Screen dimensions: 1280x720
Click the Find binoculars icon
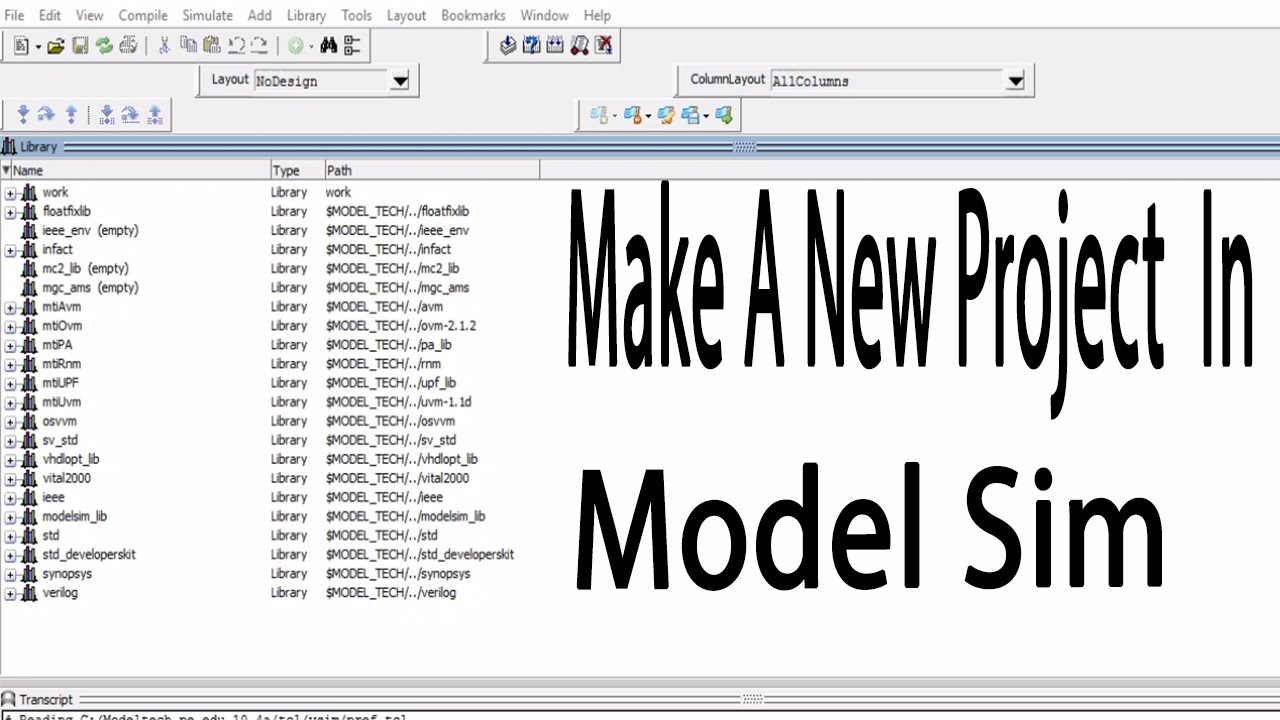pyautogui.click(x=328, y=46)
